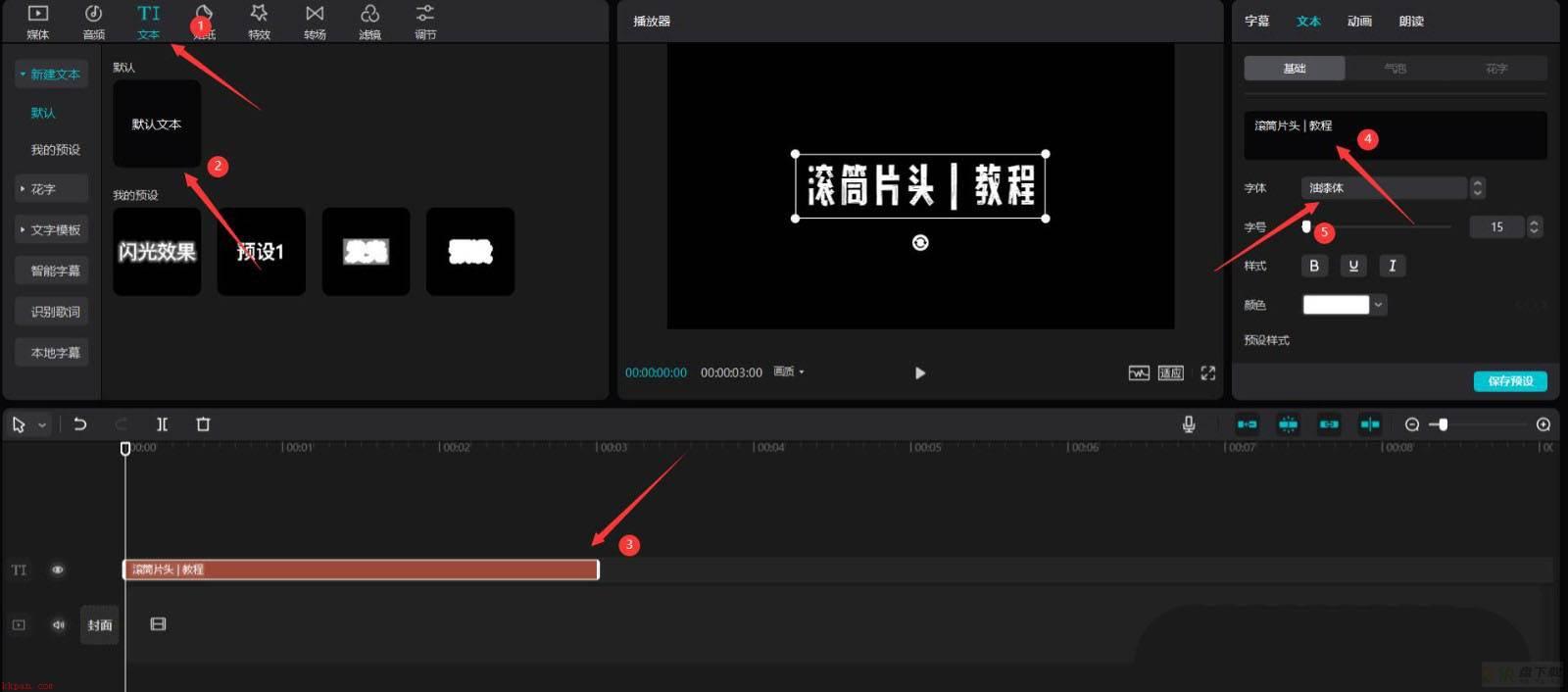1568x692 pixels.
Task: Click the split clip tool icon
Action: click(x=162, y=424)
